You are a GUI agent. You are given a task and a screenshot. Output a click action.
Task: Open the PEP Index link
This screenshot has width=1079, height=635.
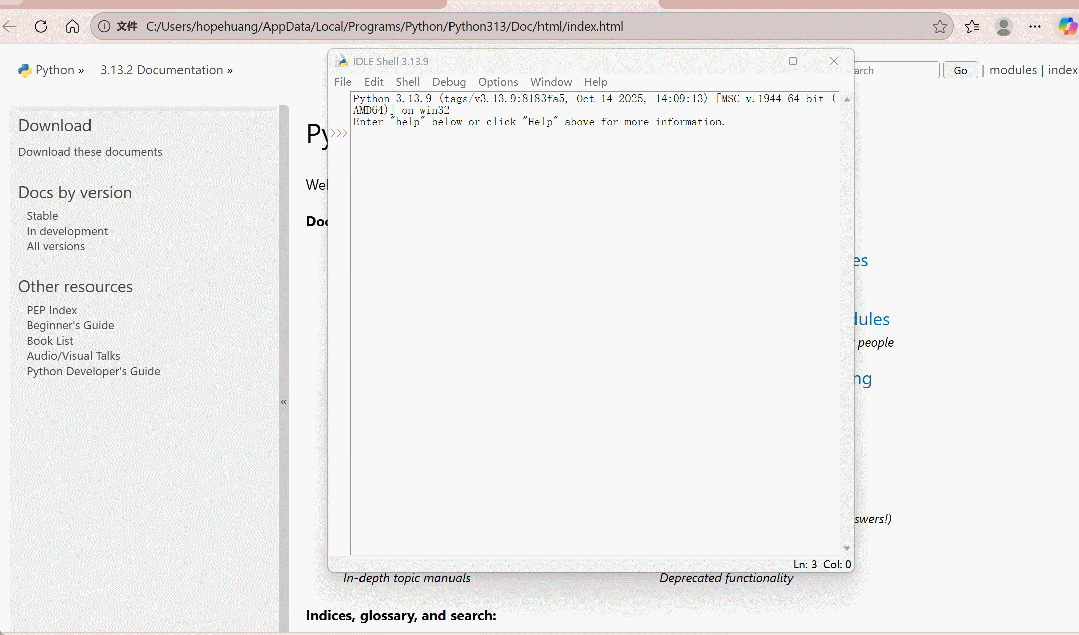click(x=52, y=310)
